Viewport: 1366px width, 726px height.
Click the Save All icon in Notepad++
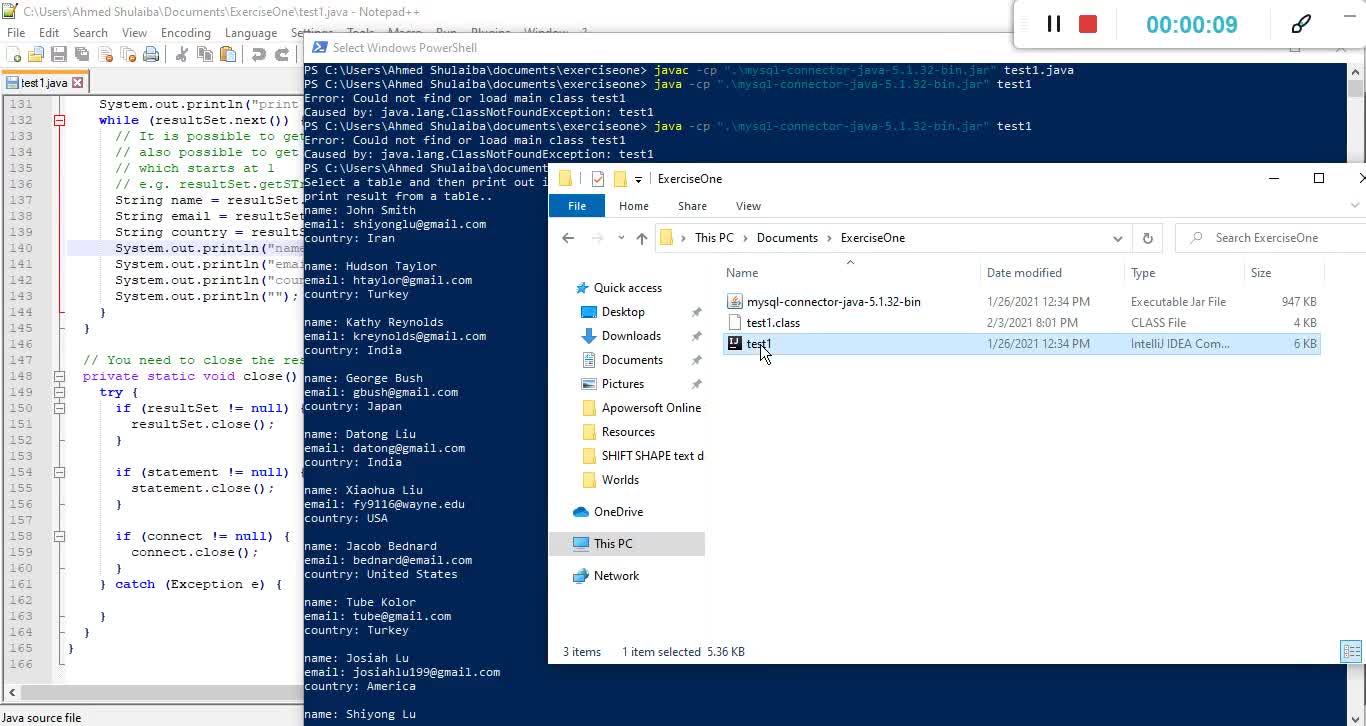click(81, 54)
